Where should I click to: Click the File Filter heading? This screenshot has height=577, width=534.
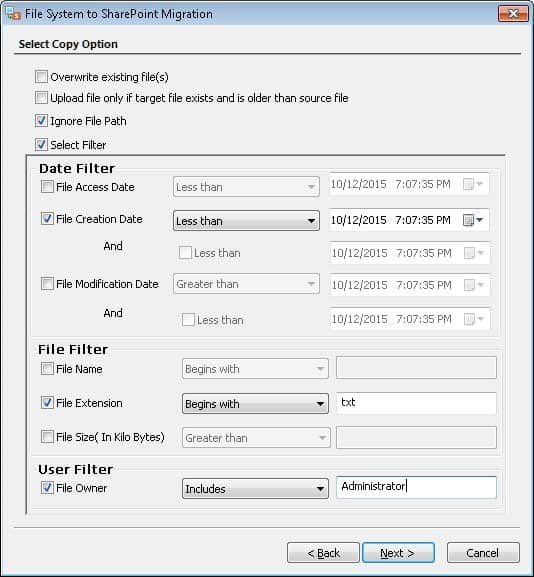[73, 350]
